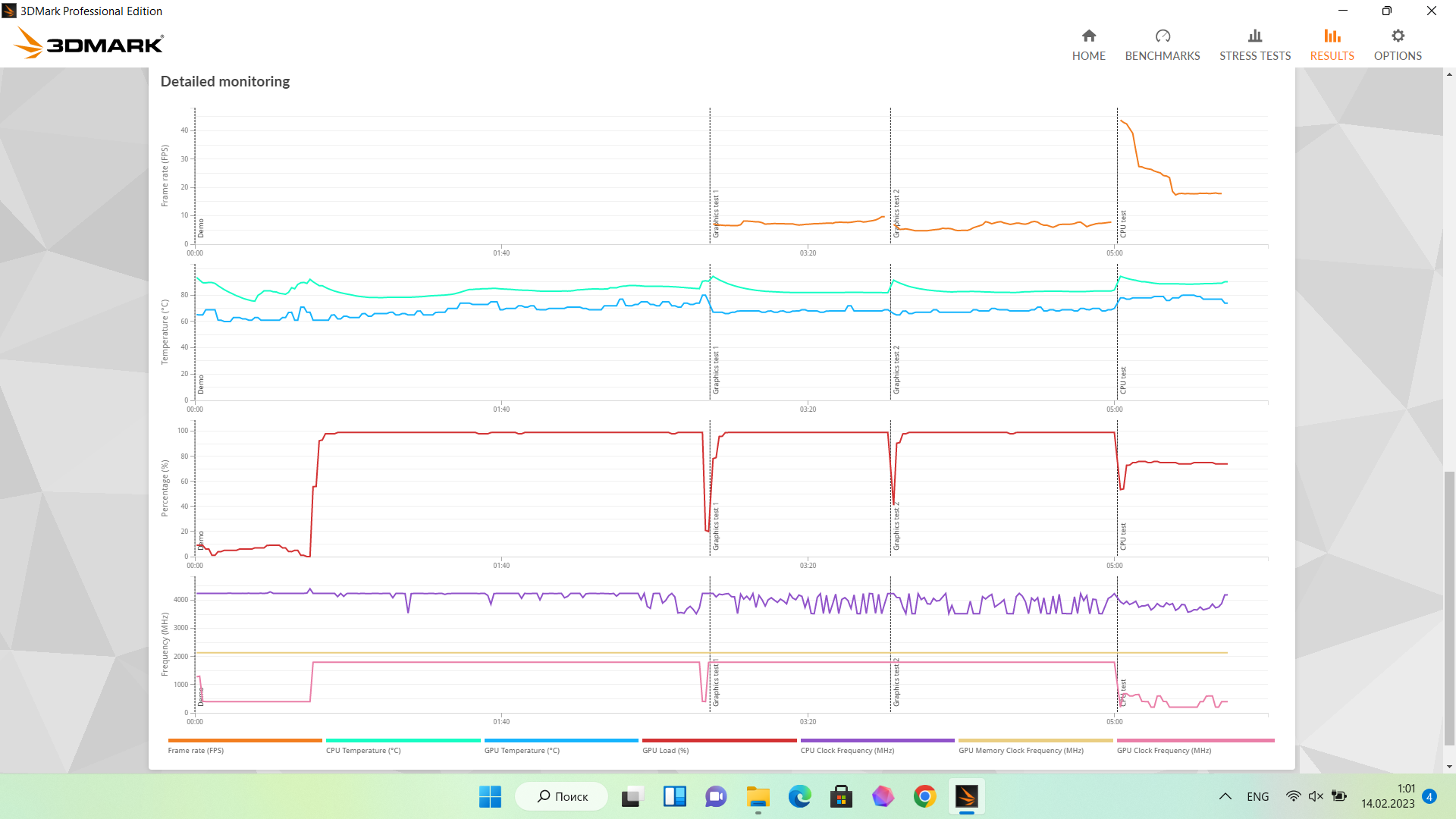The width and height of the screenshot is (1456, 819).
Task: Open 3DMark app in taskbar
Action: [x=966, y=796]
